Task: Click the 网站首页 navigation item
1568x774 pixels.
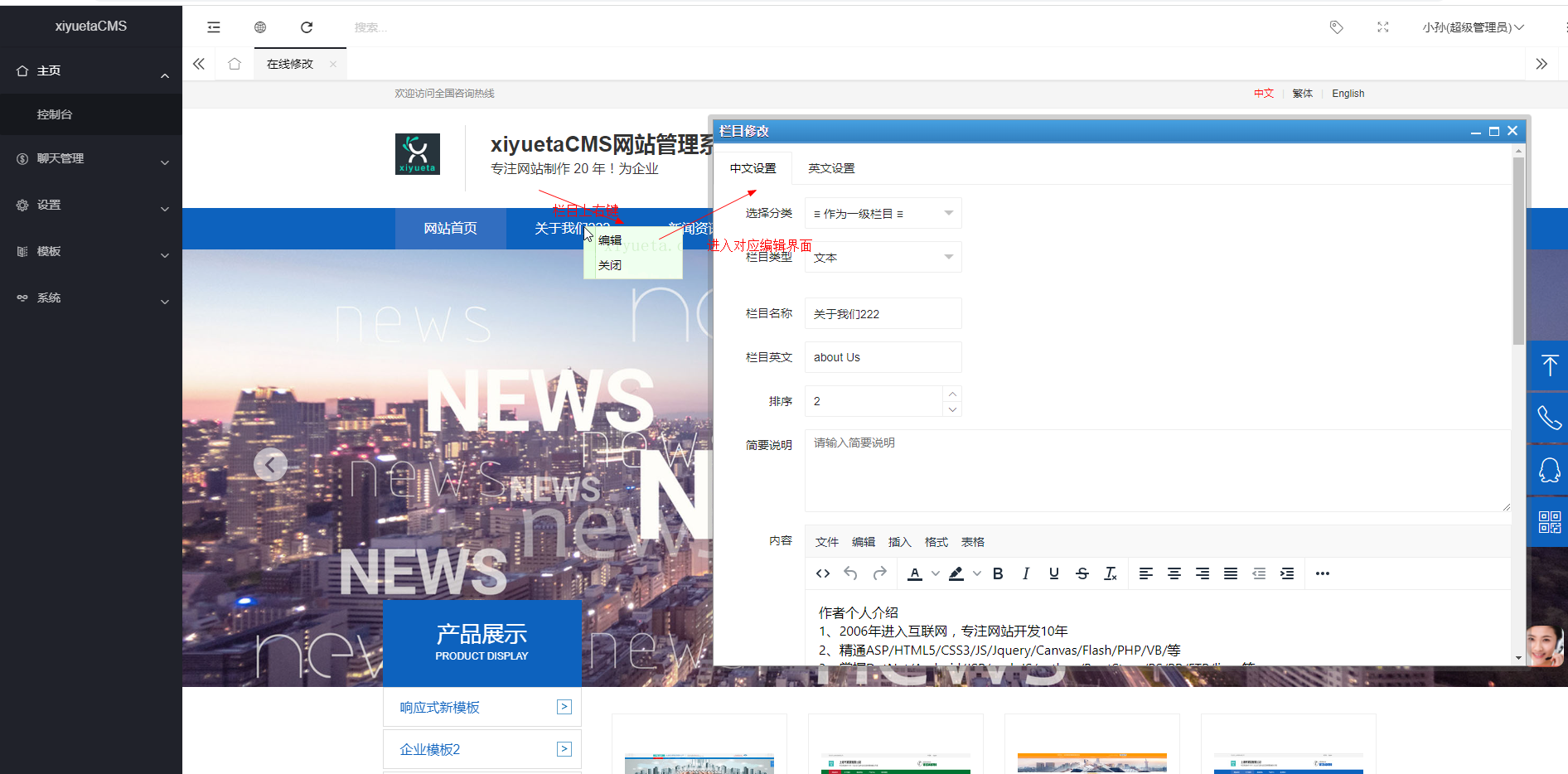Action: [451, 228]
